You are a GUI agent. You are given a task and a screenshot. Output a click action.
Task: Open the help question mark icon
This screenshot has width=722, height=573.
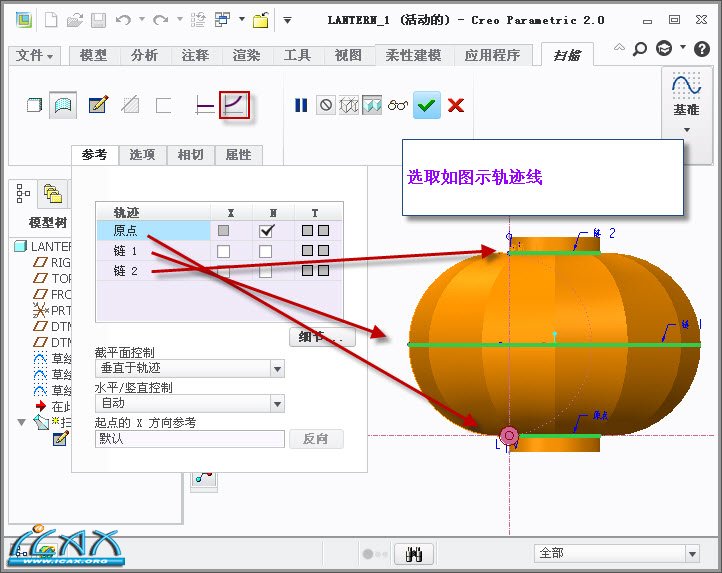pos(702,49)
